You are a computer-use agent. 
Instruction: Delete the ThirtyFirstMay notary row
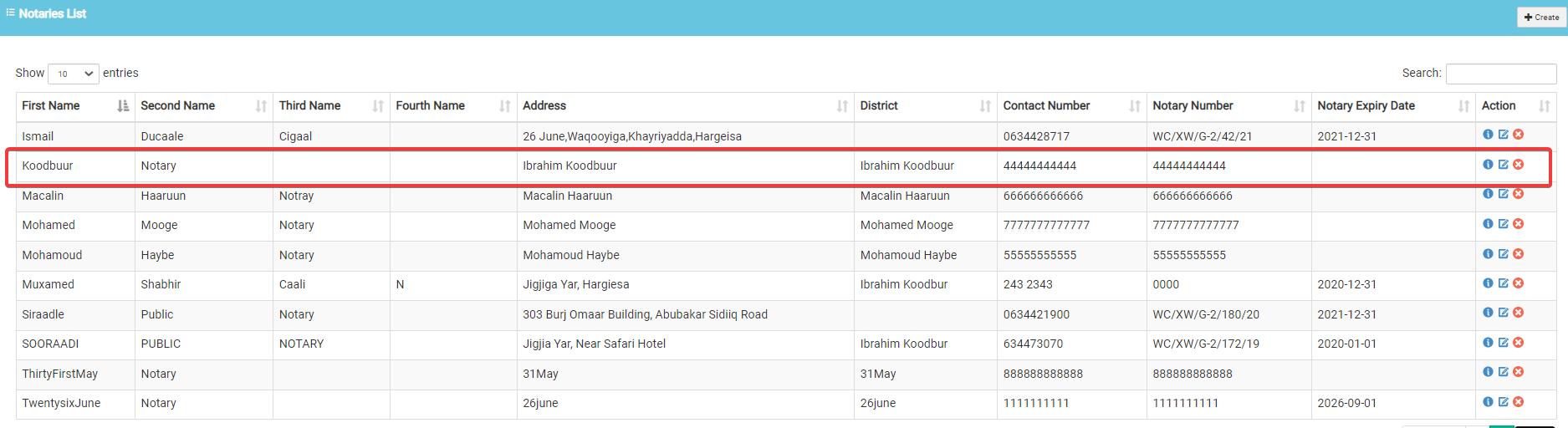click(x=1518, y=372)
